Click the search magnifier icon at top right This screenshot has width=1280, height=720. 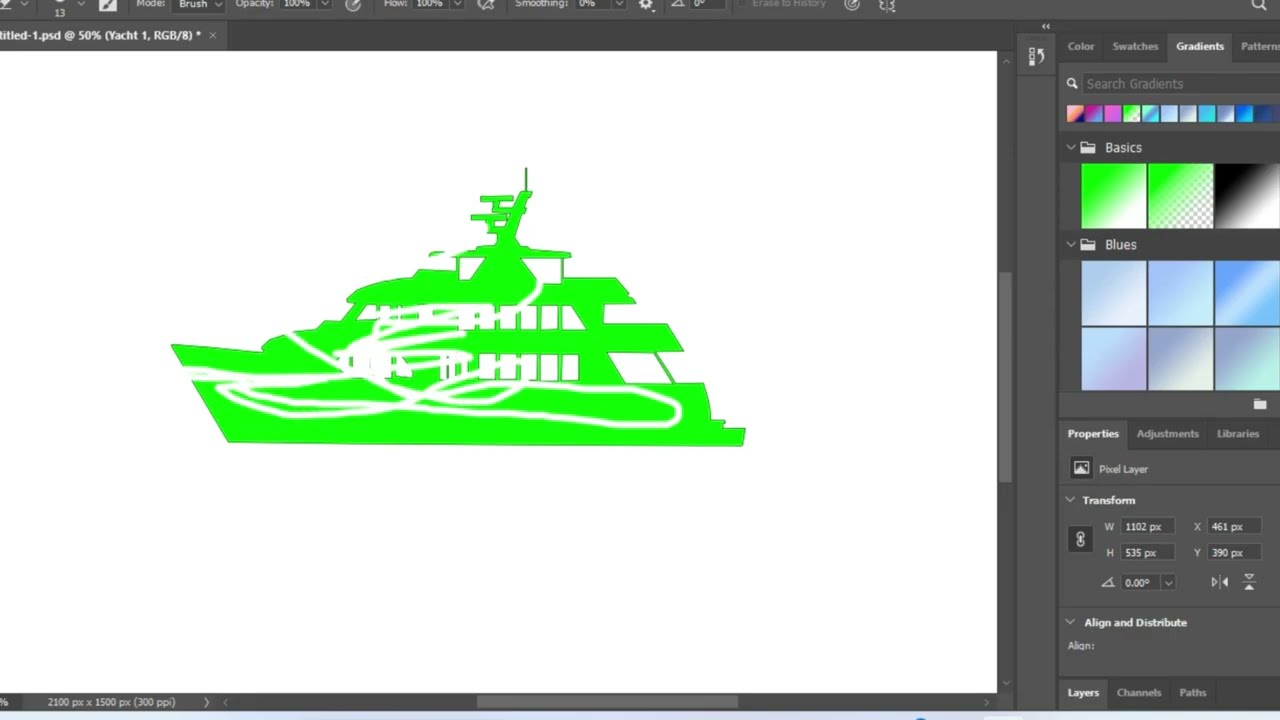[x=1259, y=5]
